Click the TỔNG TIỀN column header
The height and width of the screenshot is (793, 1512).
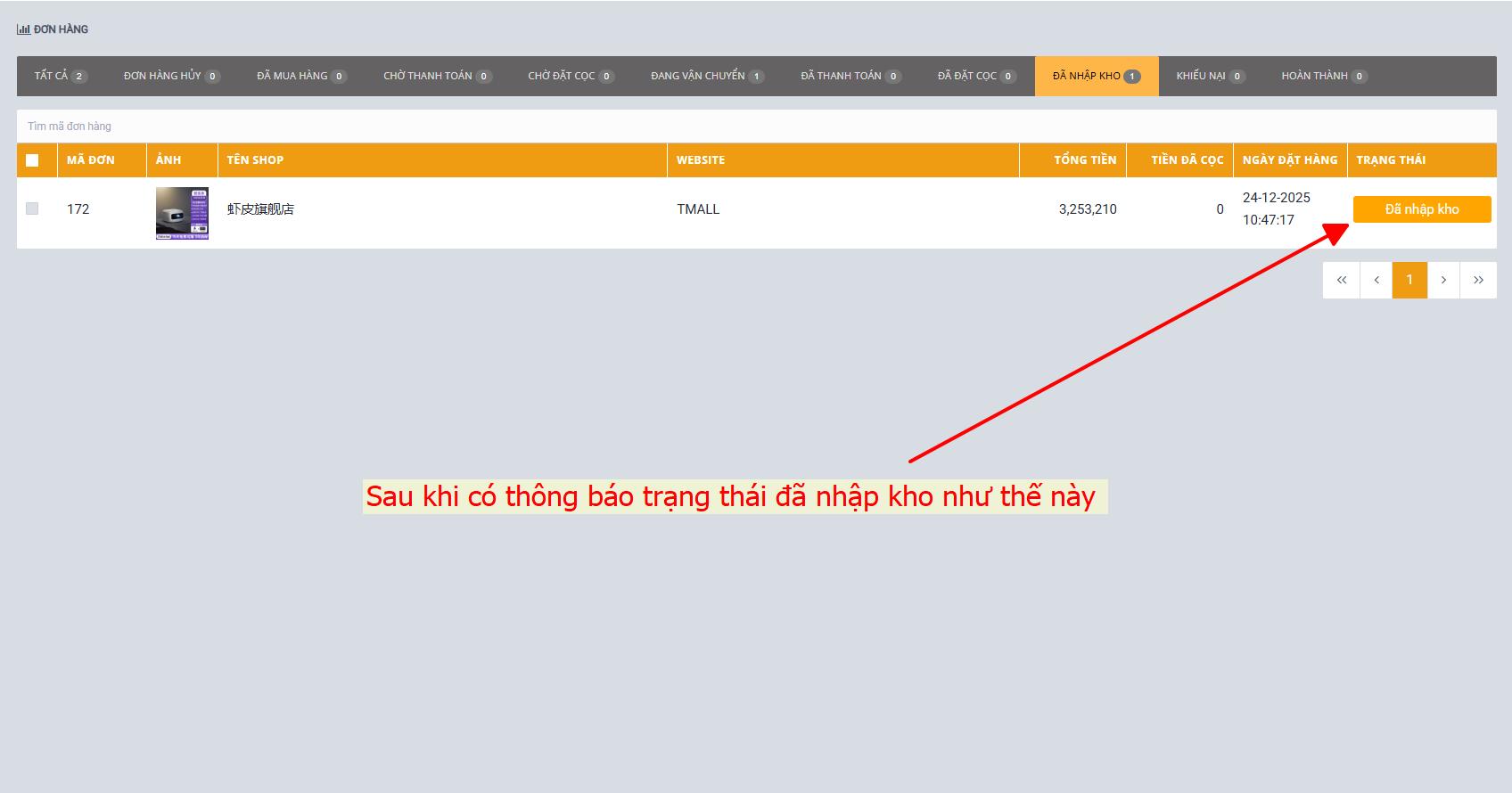coord(1084,160)
